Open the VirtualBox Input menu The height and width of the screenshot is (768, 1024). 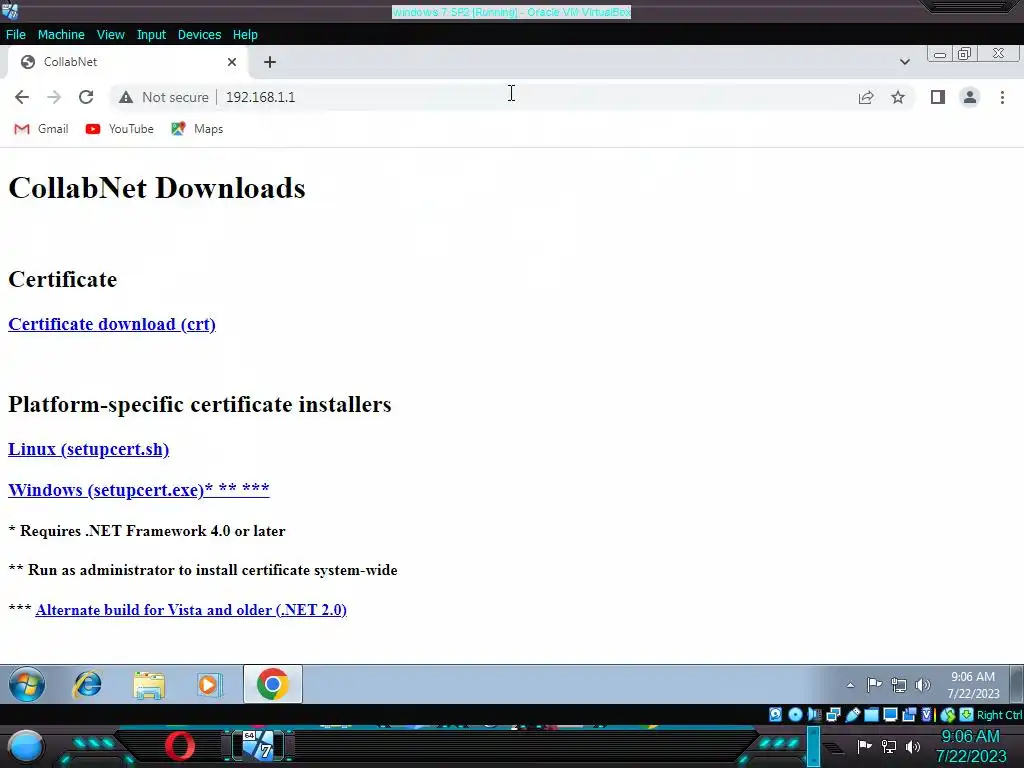[151, 35]
